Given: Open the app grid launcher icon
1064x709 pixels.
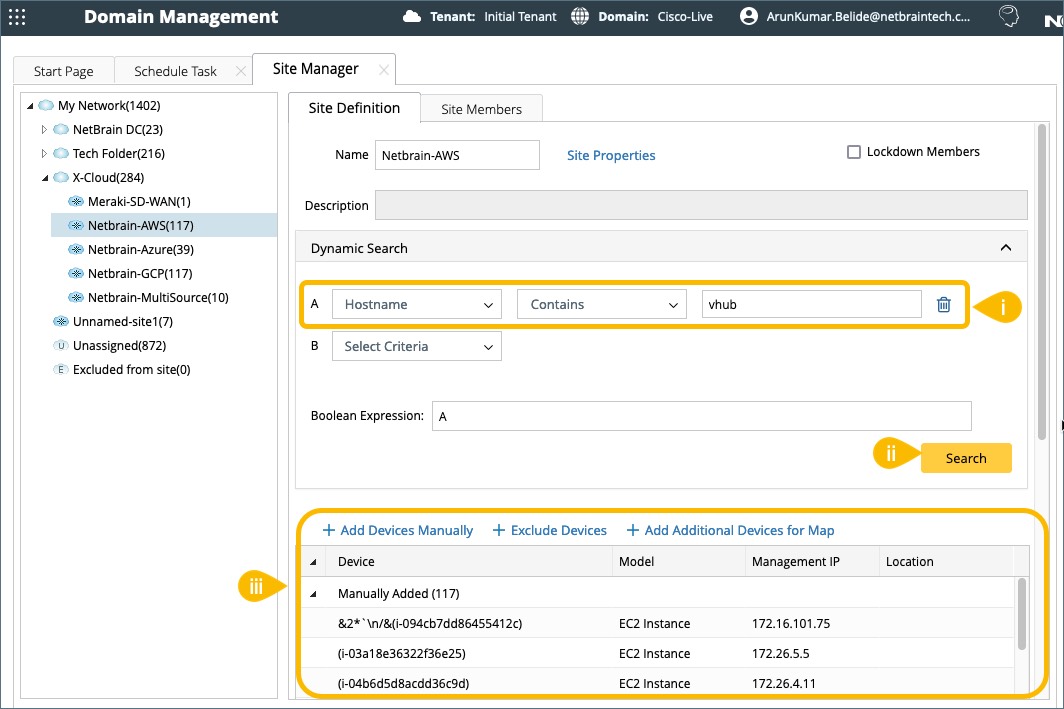Looking at the screenshot, I should 17,17.
